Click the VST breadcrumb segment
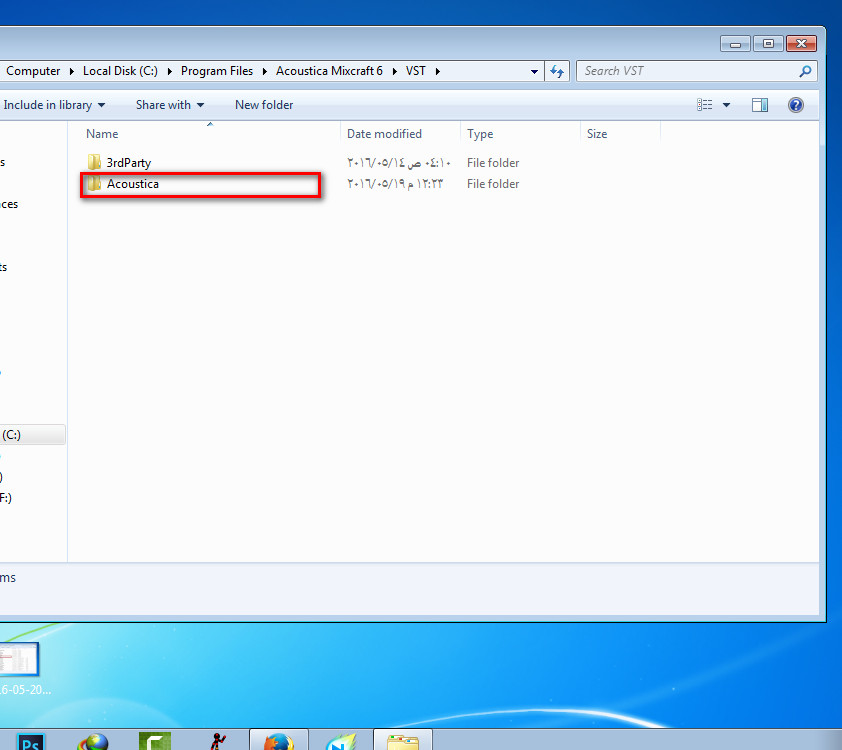The width and height of the screenshot is (842, 750). (416, 71)
